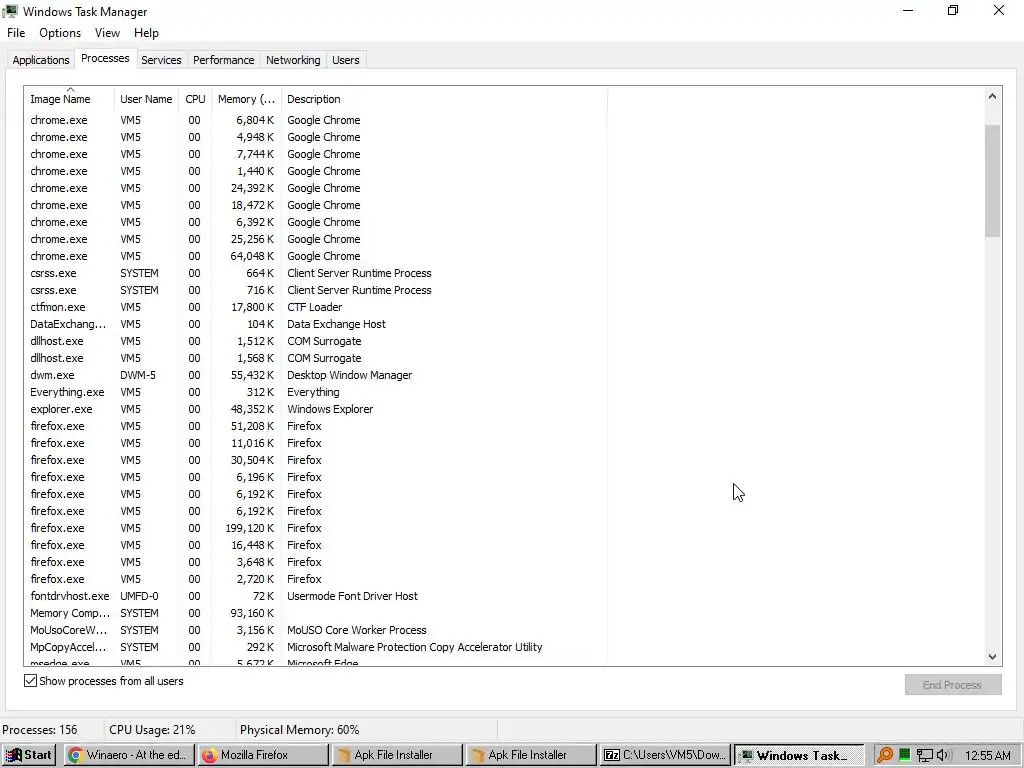Click the process list scrollbar thumb
The width and height of the screenshot is (1024, 768).
(x=992, y=181)
